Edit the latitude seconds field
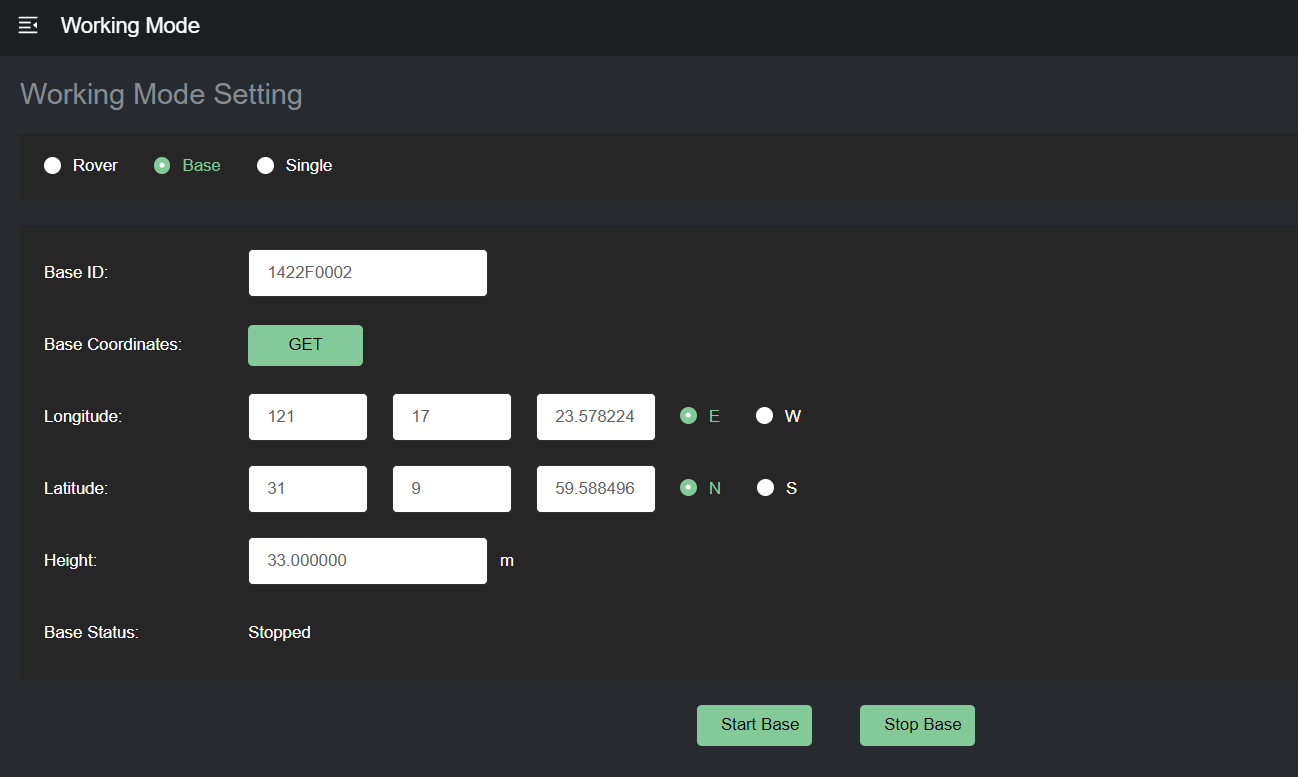 (595, 489)
